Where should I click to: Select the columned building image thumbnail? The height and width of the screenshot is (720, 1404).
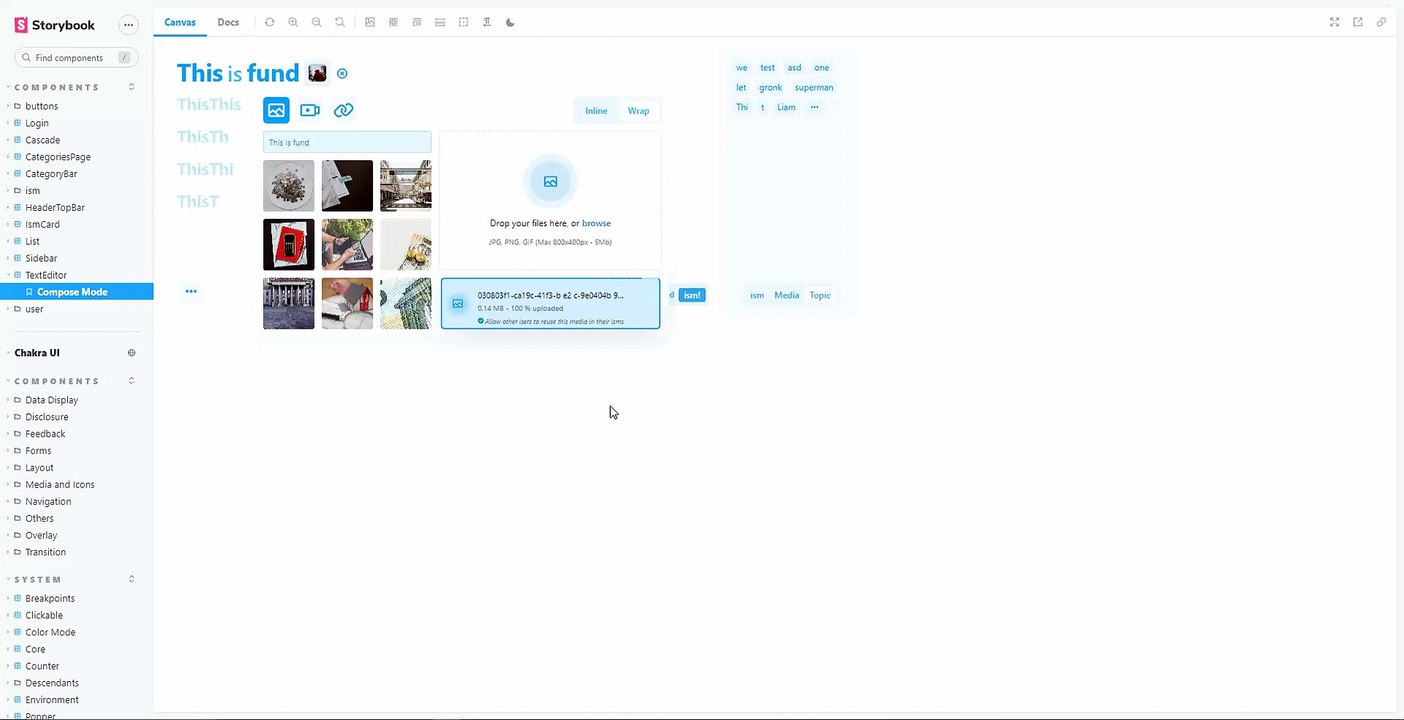tap(289, 304)
